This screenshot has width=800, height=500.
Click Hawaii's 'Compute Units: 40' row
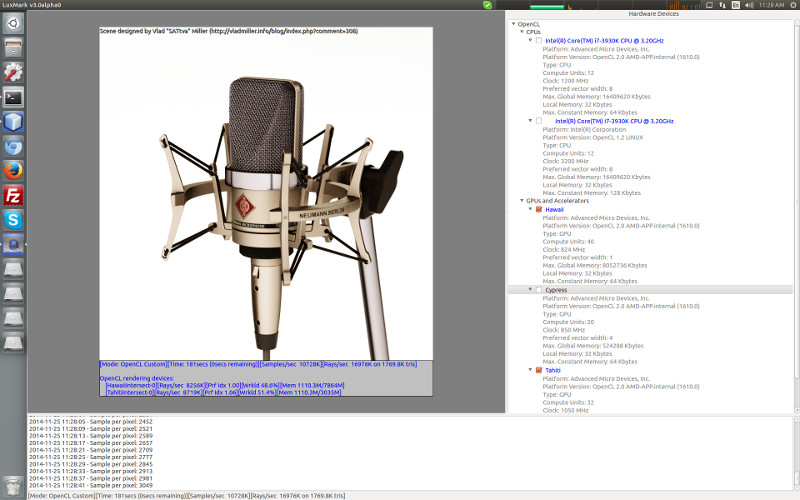click(x=568, y=241)
